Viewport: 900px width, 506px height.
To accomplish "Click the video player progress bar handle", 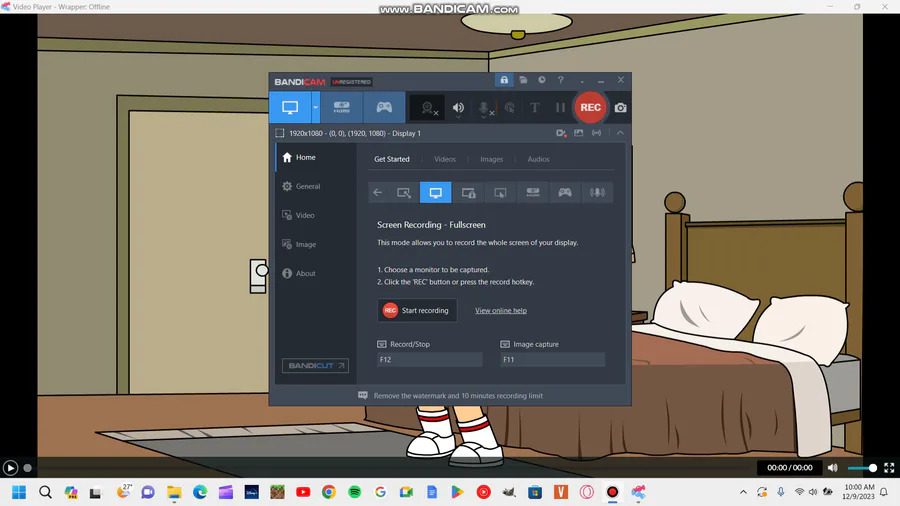I will click(28, 468).
